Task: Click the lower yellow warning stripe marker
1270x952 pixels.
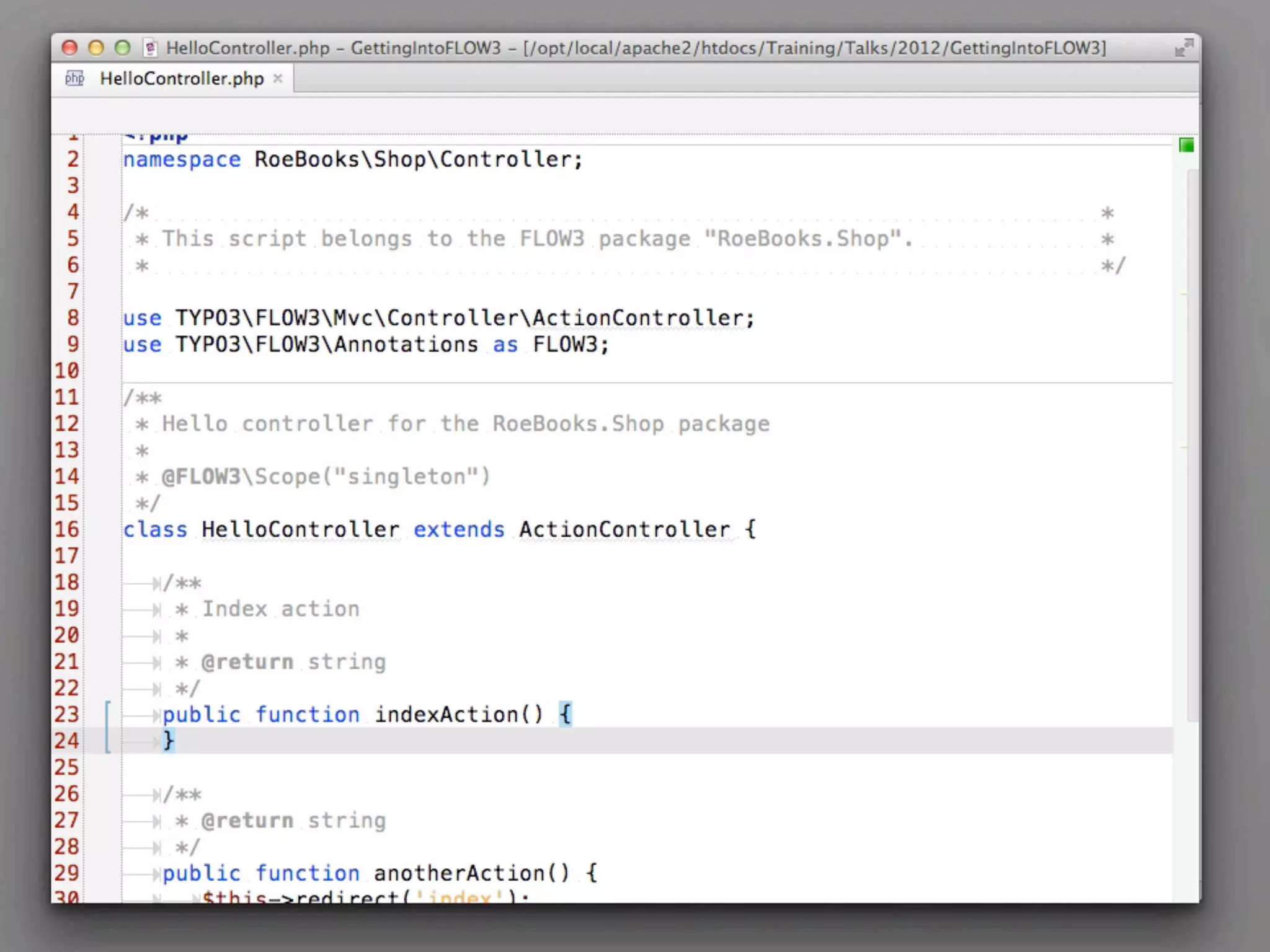Action: tap(1183, 447)
